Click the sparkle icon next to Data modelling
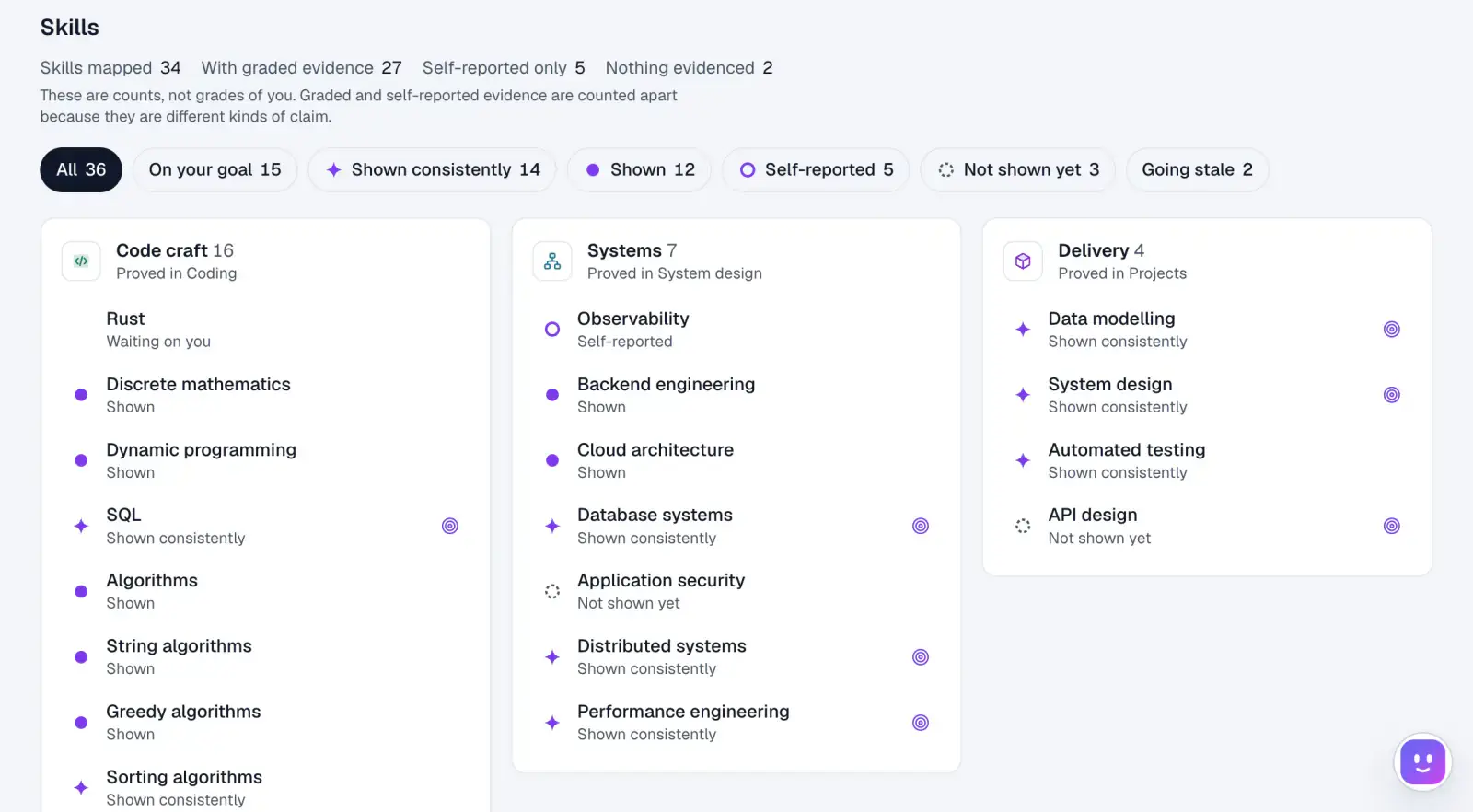This screenshot has width=1473, height=812. point(1023,330)
